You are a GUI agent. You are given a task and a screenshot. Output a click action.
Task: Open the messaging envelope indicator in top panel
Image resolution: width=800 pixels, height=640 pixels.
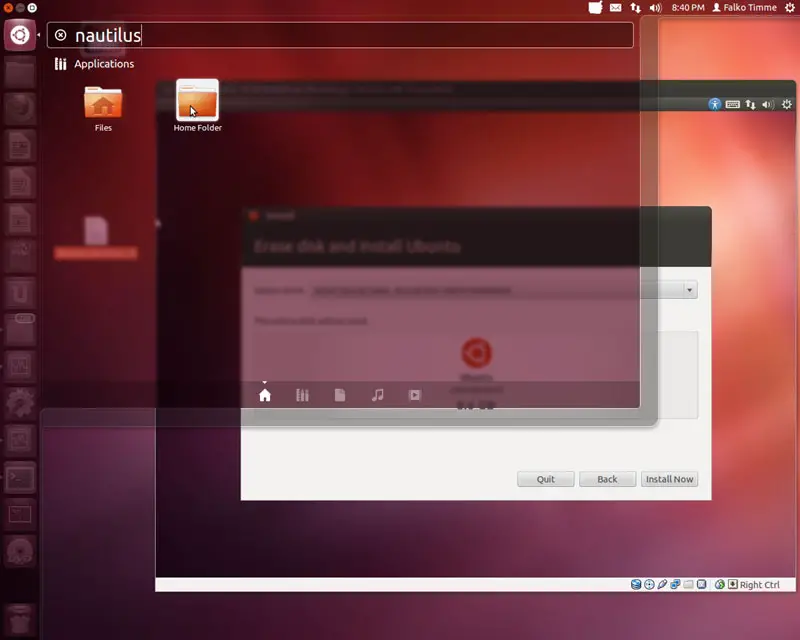pyautogui.click(x=616, y=8)
